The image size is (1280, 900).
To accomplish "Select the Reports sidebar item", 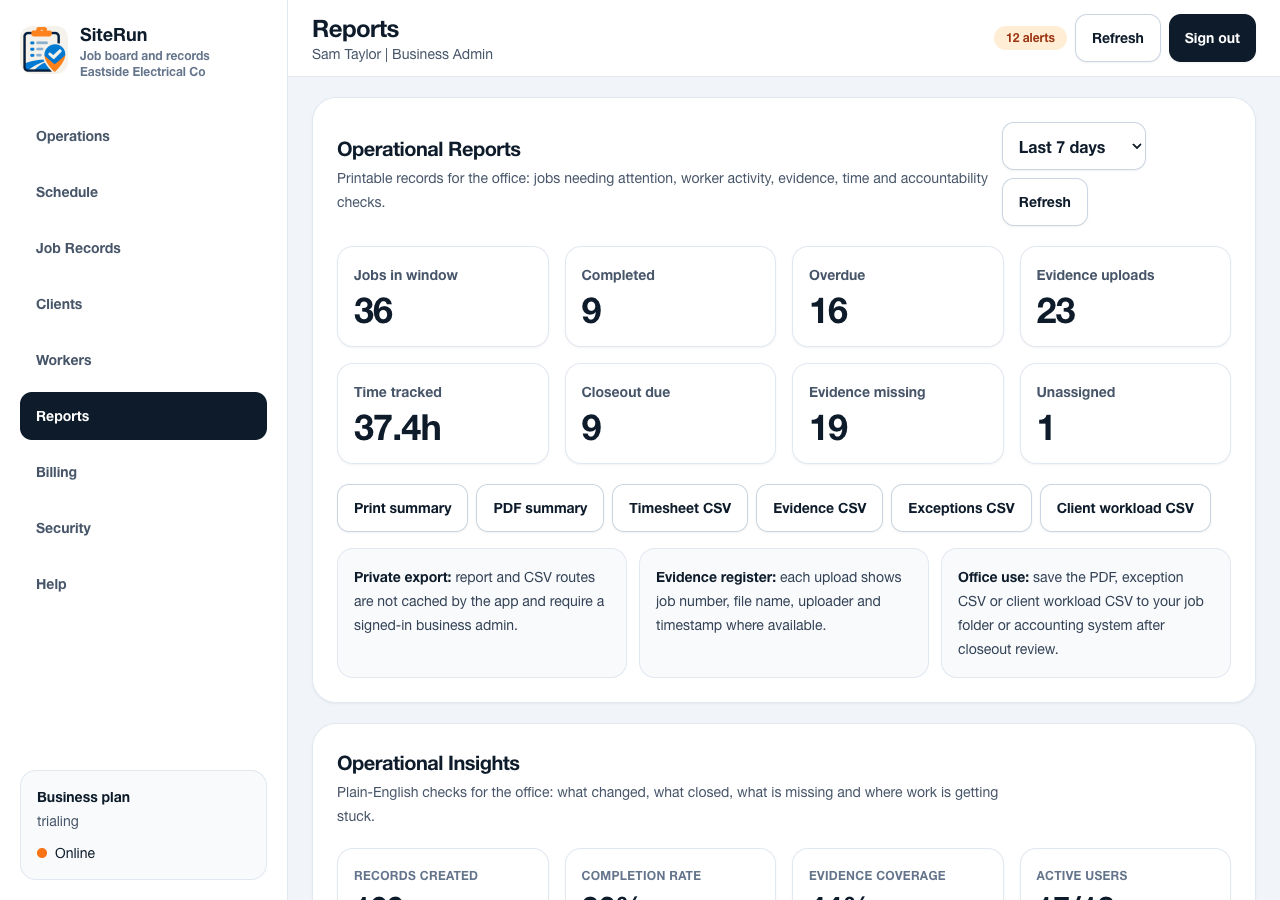I will [143, 416].
